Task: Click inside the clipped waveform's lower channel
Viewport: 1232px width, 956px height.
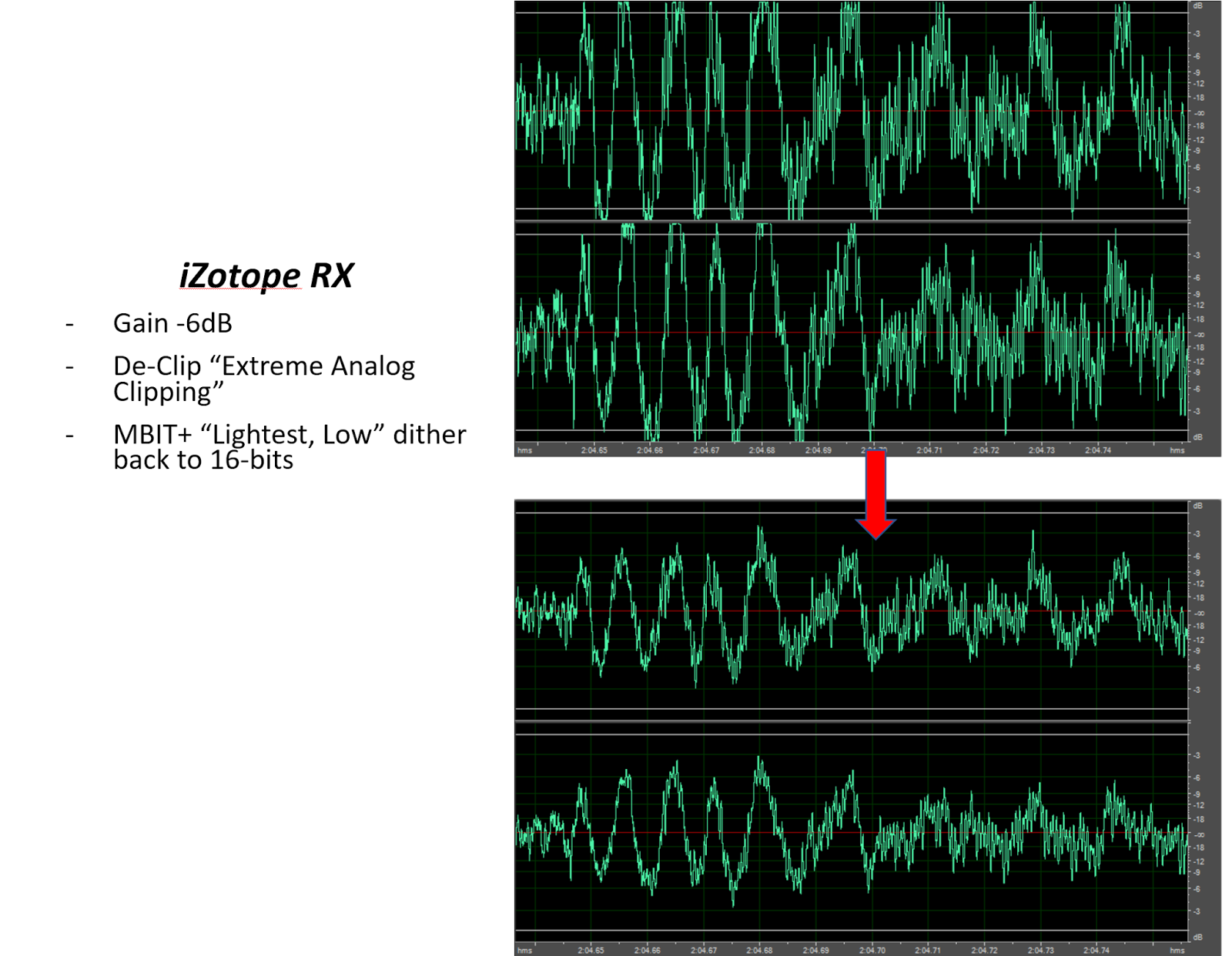Action: tap(852, 333)
